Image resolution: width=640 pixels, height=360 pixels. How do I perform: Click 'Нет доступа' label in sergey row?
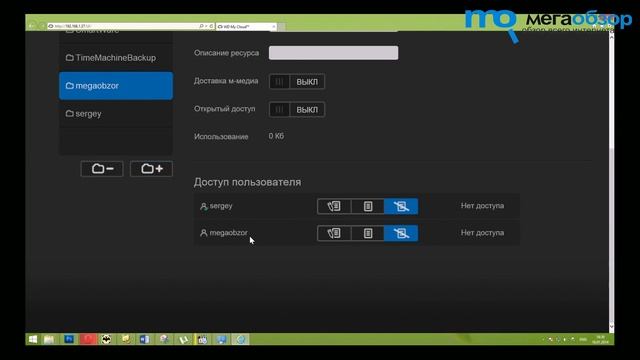pyautogui.click(x=482, y=206)
